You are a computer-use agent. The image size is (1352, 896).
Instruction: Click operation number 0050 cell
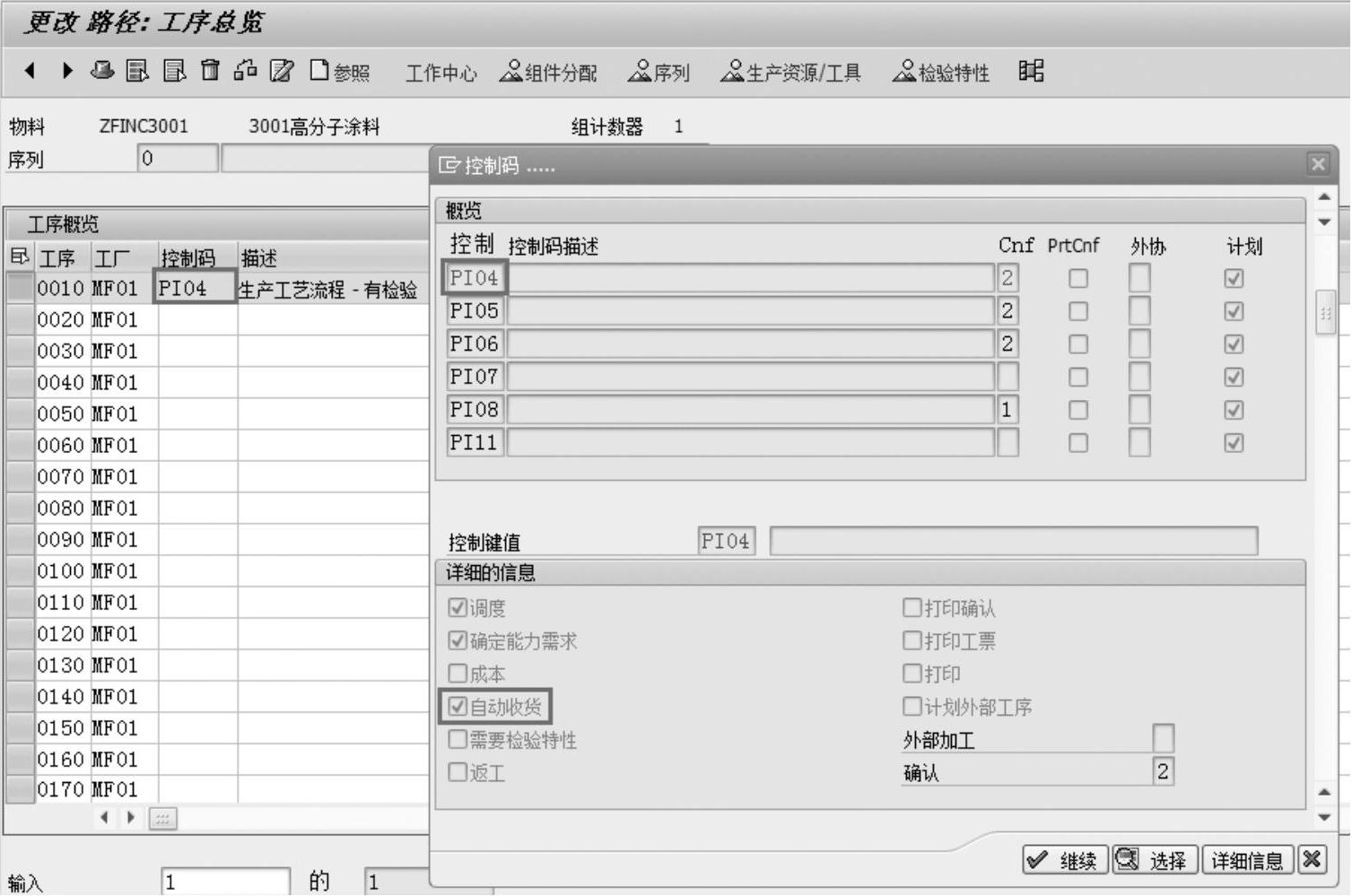(x=61, y=413)
